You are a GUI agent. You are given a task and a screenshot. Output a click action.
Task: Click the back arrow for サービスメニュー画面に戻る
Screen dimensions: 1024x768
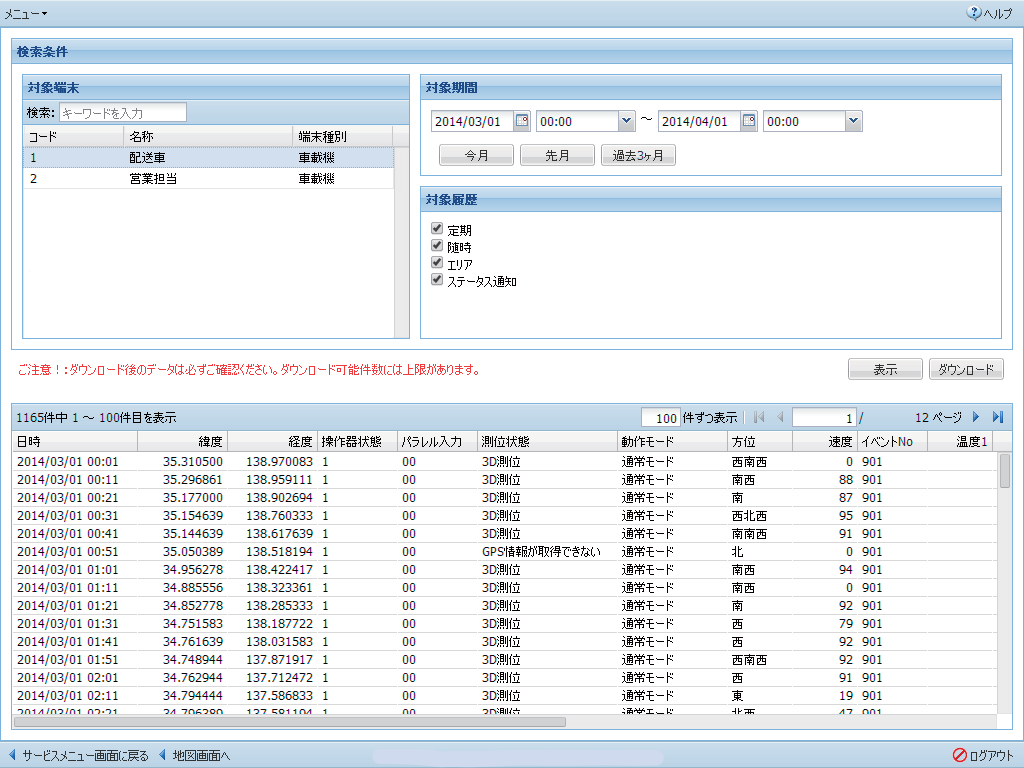[12, 755]
